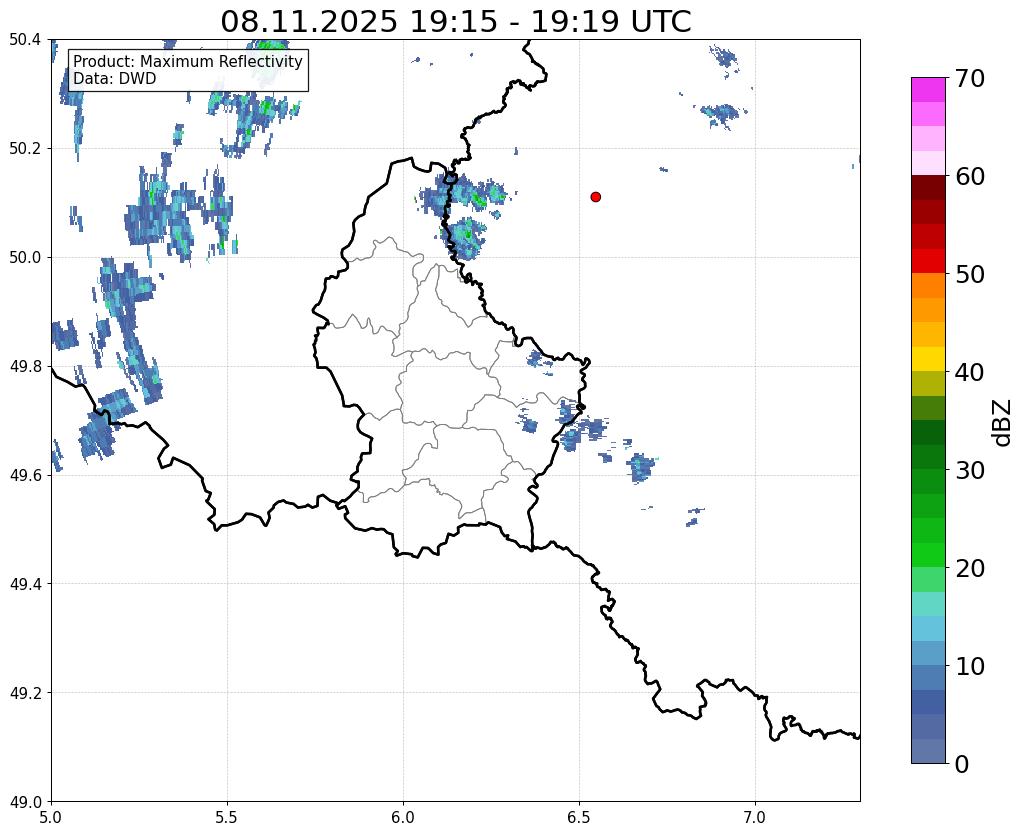Click the bright red band near 50 dBZ on the colorbar

pyautogui.click(x=928, y=261)
